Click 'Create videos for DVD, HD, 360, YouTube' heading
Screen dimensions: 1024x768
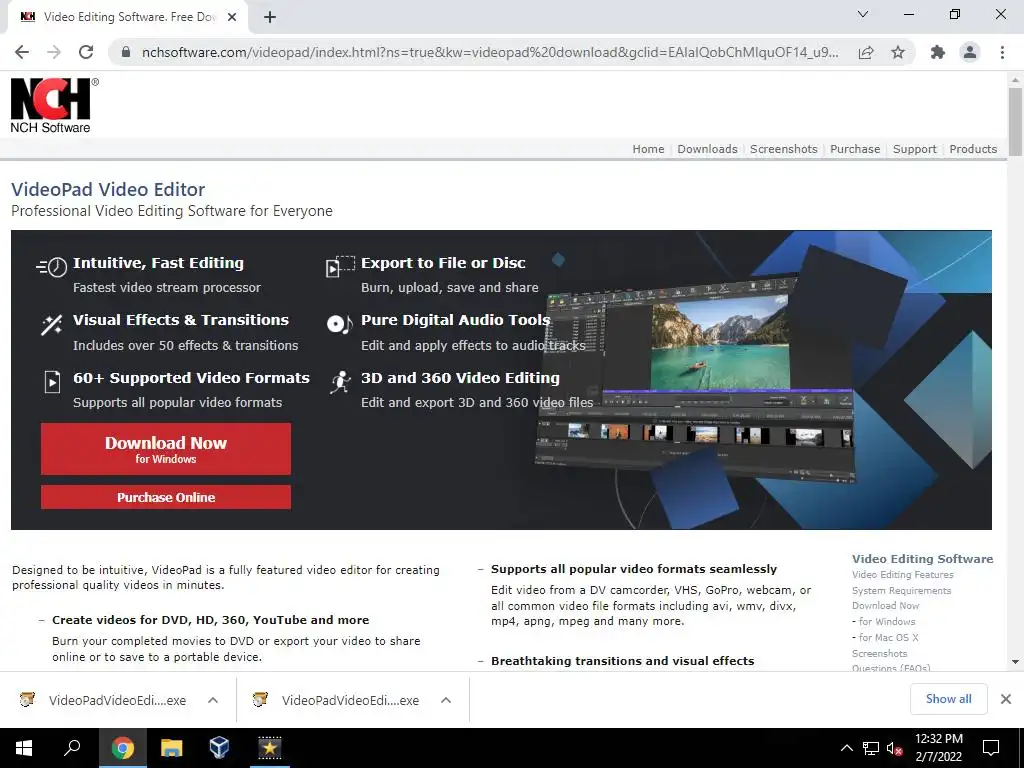coord(210,620)
